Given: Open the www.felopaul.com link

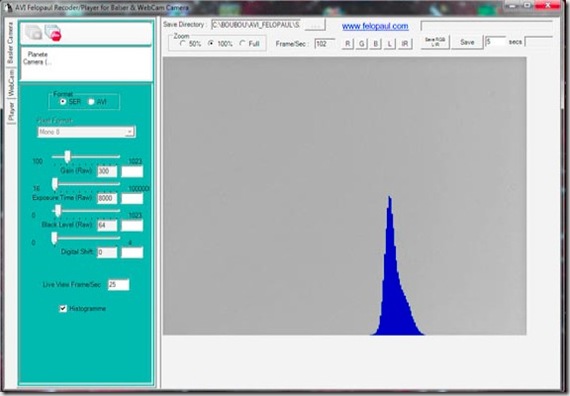Looking at the screenshot, I should [375, 26].
